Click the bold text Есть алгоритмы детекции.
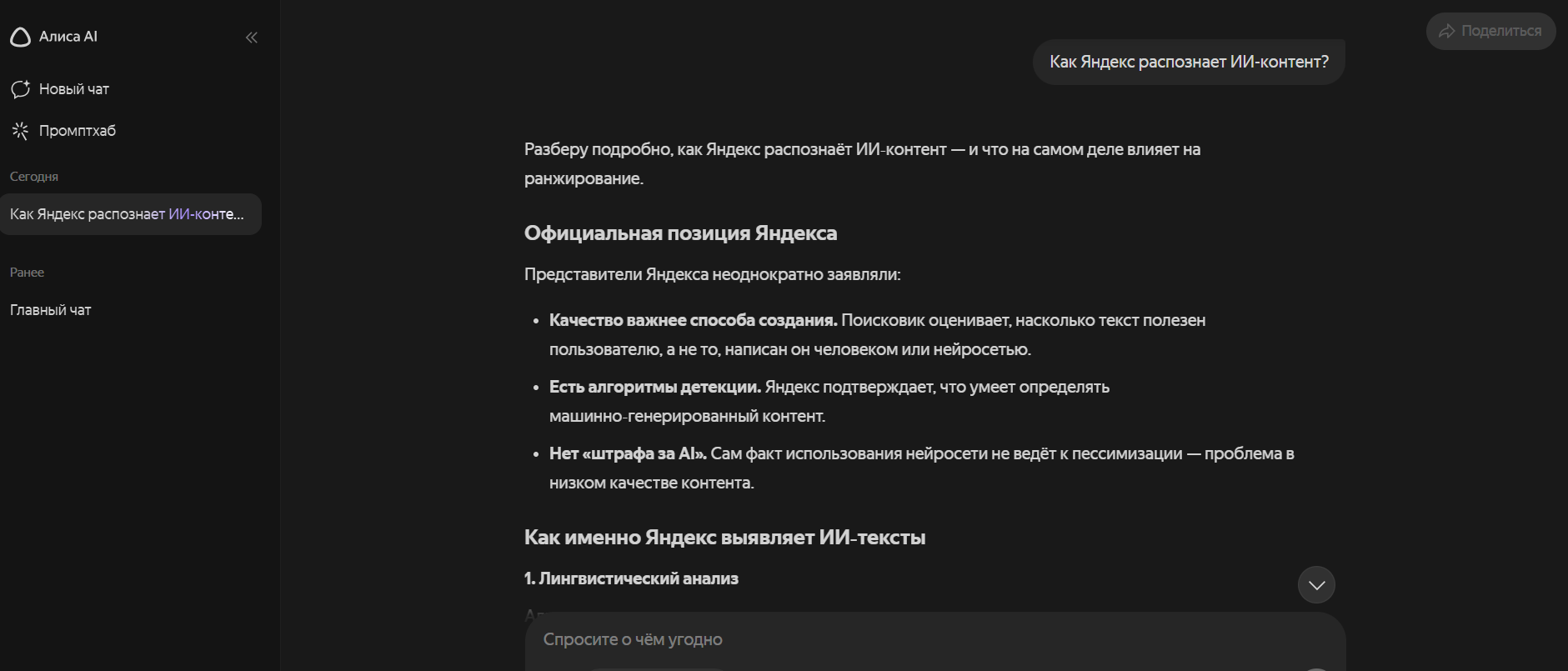This screenshot has width=1568, height=671. (655, 387)
